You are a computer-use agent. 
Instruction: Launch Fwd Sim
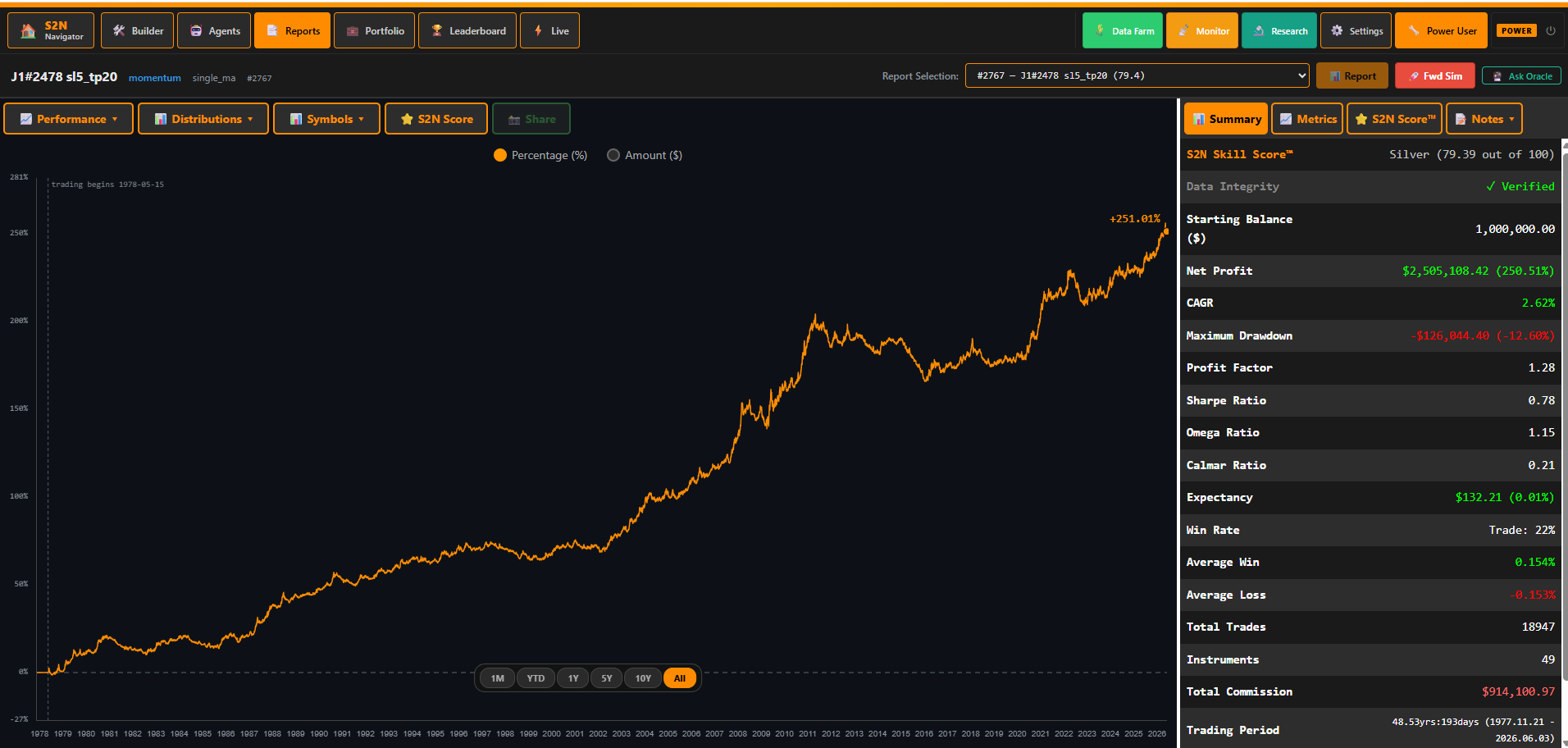(x=1435, y=75)
